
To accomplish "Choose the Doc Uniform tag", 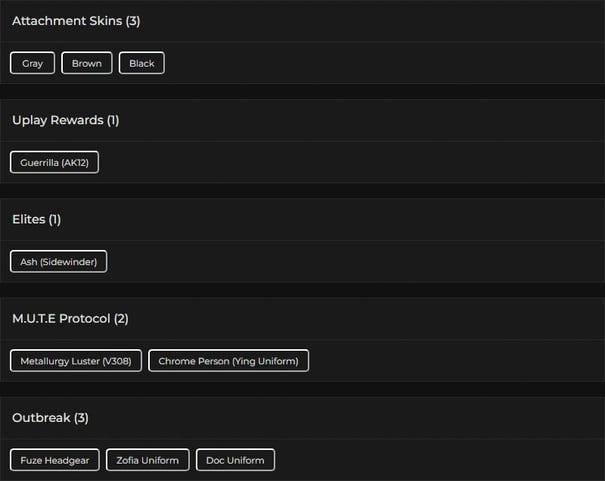I will point(235,460).
